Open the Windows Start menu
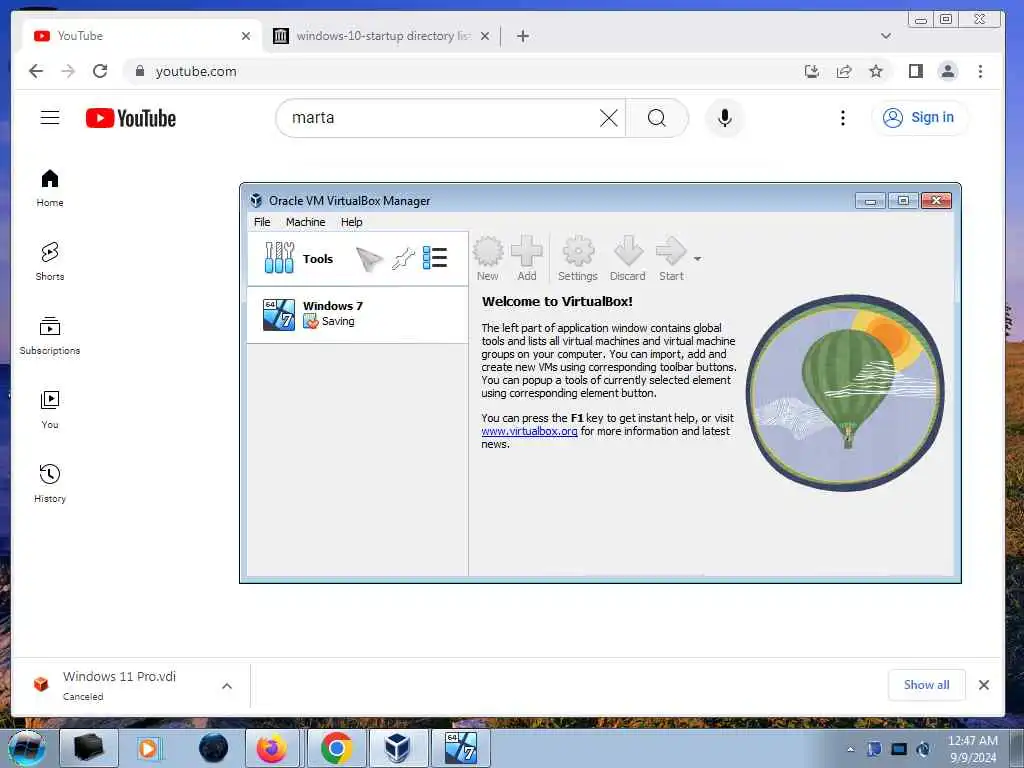Viewport: 1024px width, 768px height. (27, 748)
